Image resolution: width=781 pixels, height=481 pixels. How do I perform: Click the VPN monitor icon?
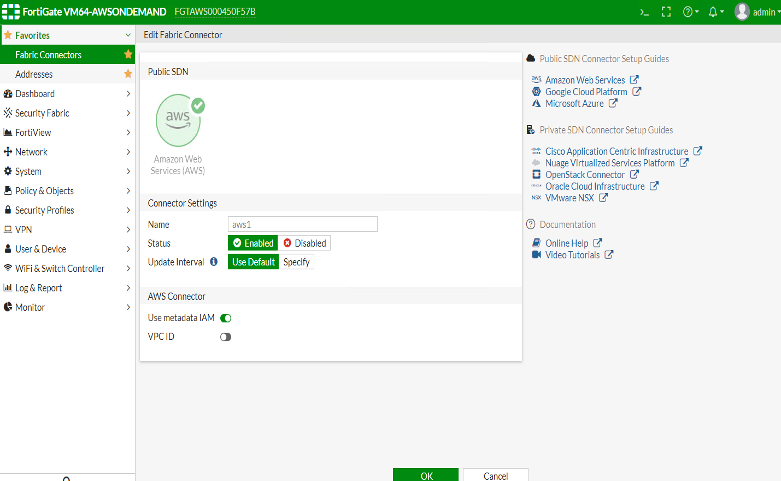tap(7, 229)
